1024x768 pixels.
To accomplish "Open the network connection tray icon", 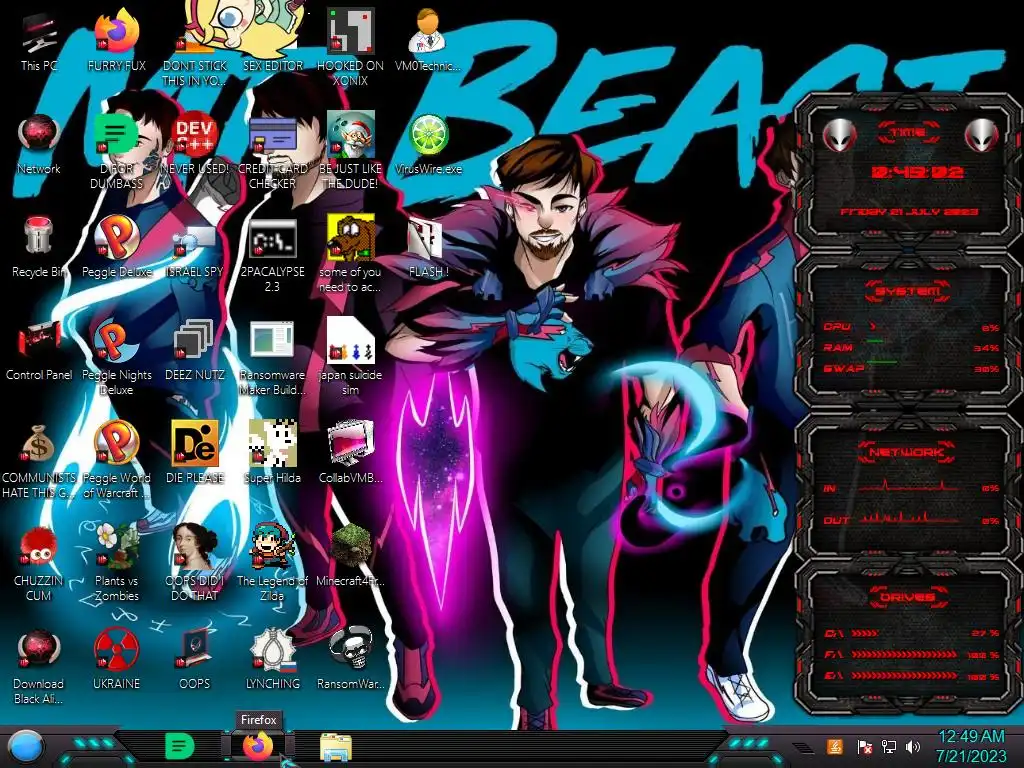I will coord(889,746).
